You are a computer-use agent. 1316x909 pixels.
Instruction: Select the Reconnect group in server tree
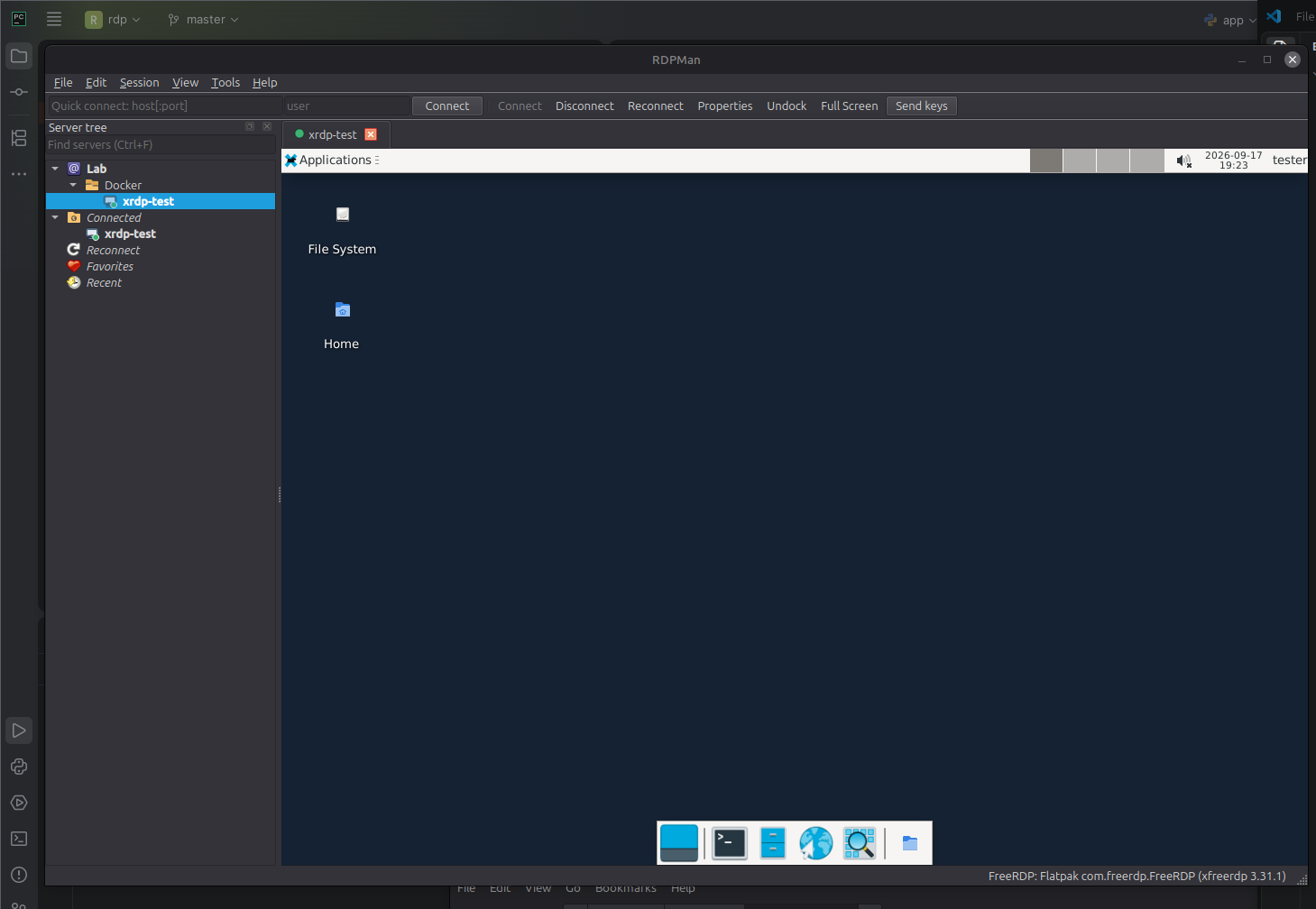pos(113,250)
